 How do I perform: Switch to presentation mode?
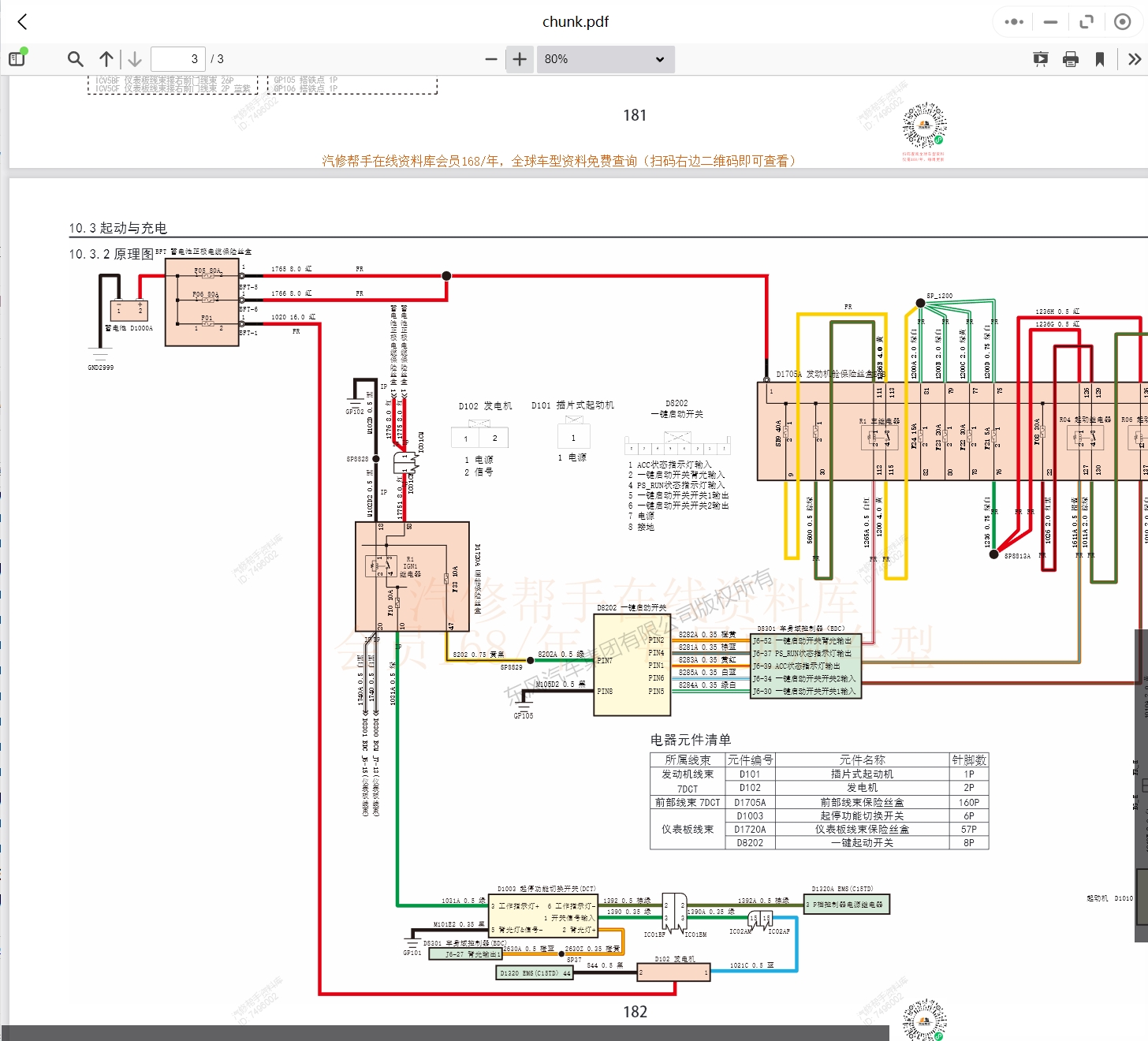pyautogui.click(x=1041, y=59)
